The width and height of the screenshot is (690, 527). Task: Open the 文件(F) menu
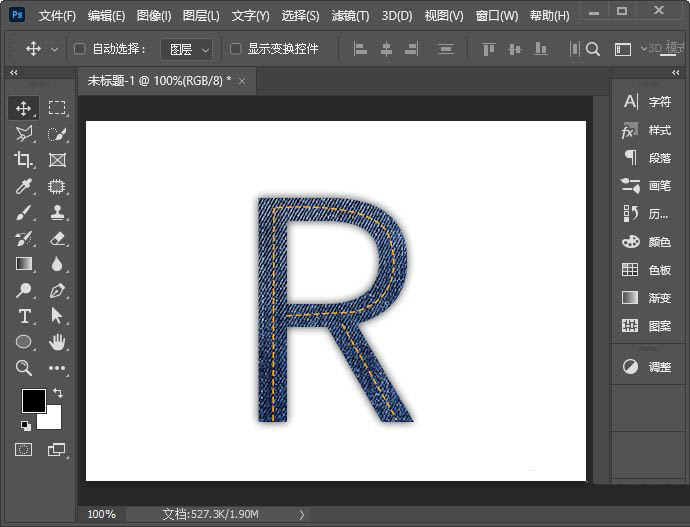coord(57,16)
